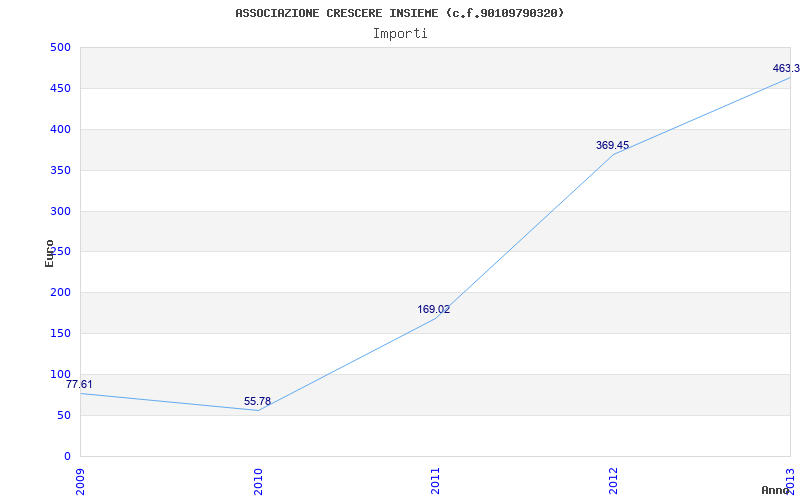Click the 369.45 data label
Screen dimensions: 800x500
[x=612, y=145]
